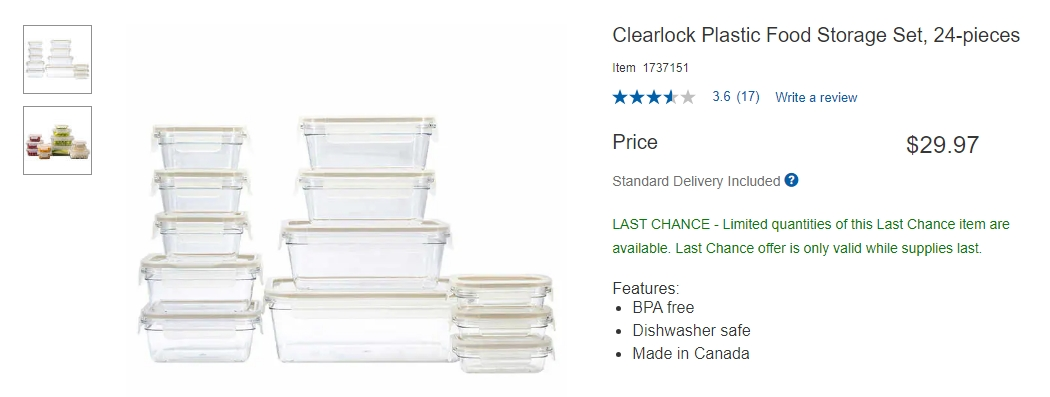Select the food-filled containers thumbnail

pyautogui.click(x=58, y=141)
